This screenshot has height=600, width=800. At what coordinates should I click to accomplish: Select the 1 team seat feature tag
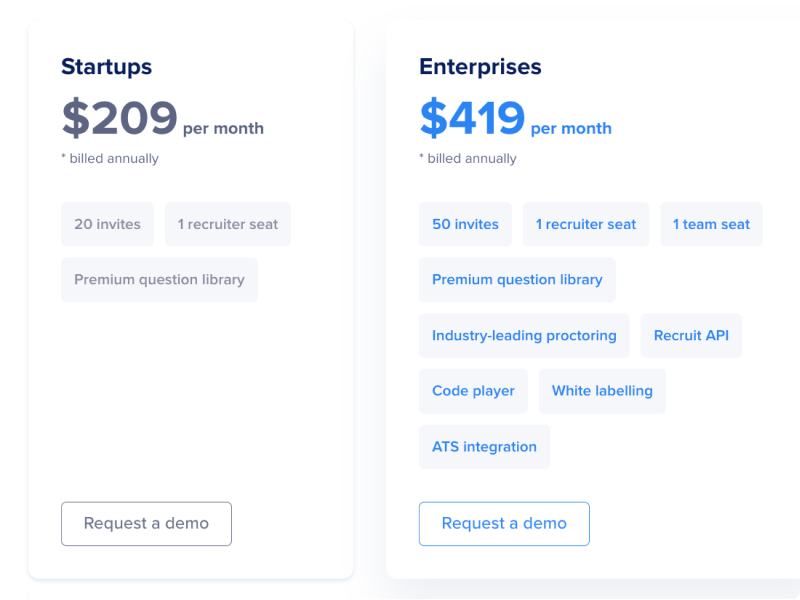[711, 224]
